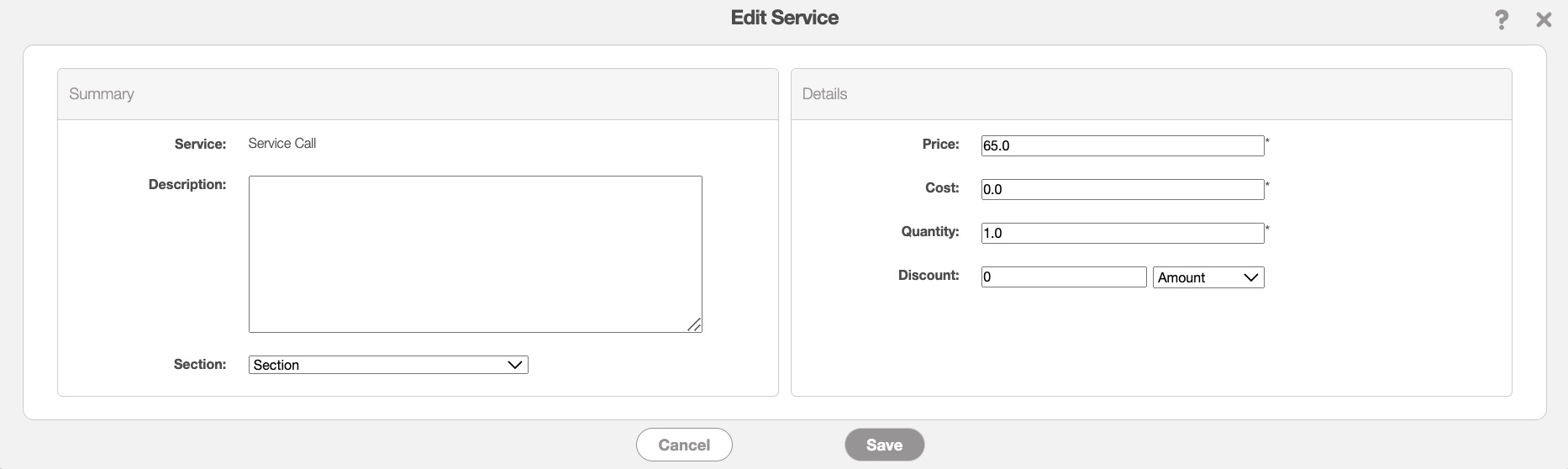Viewport: 1568px width, 469px height.
Task: Click the Quantity field showing 1.0
Action: click(x=1122, y=233)
